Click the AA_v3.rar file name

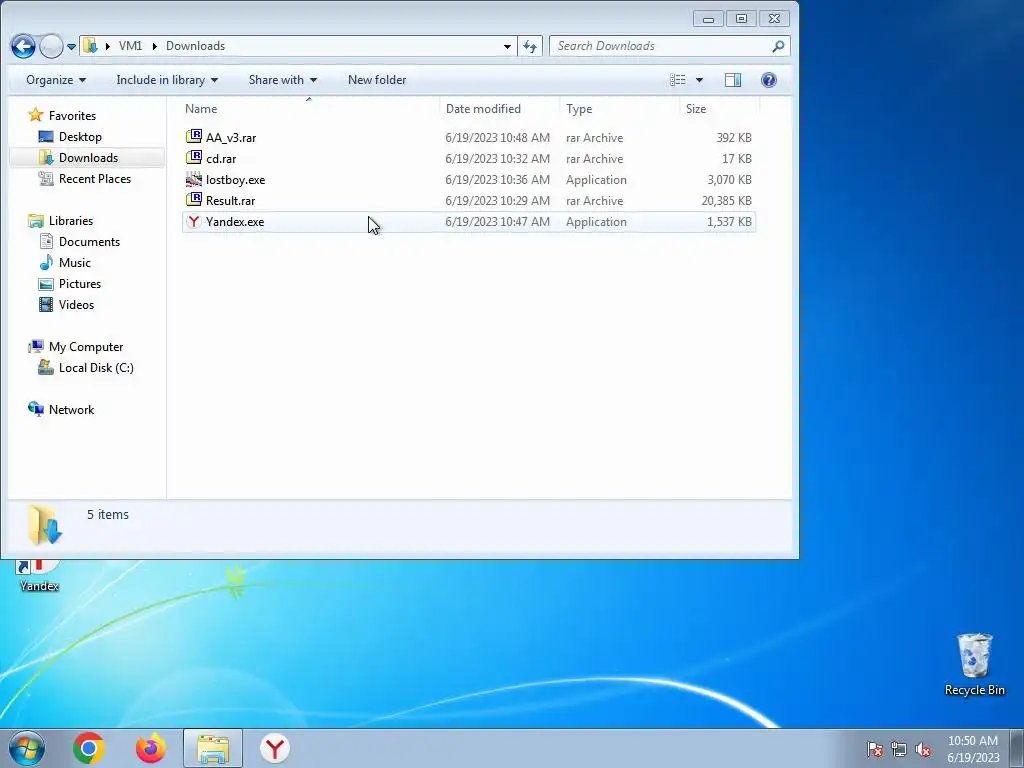pos(231,138)
